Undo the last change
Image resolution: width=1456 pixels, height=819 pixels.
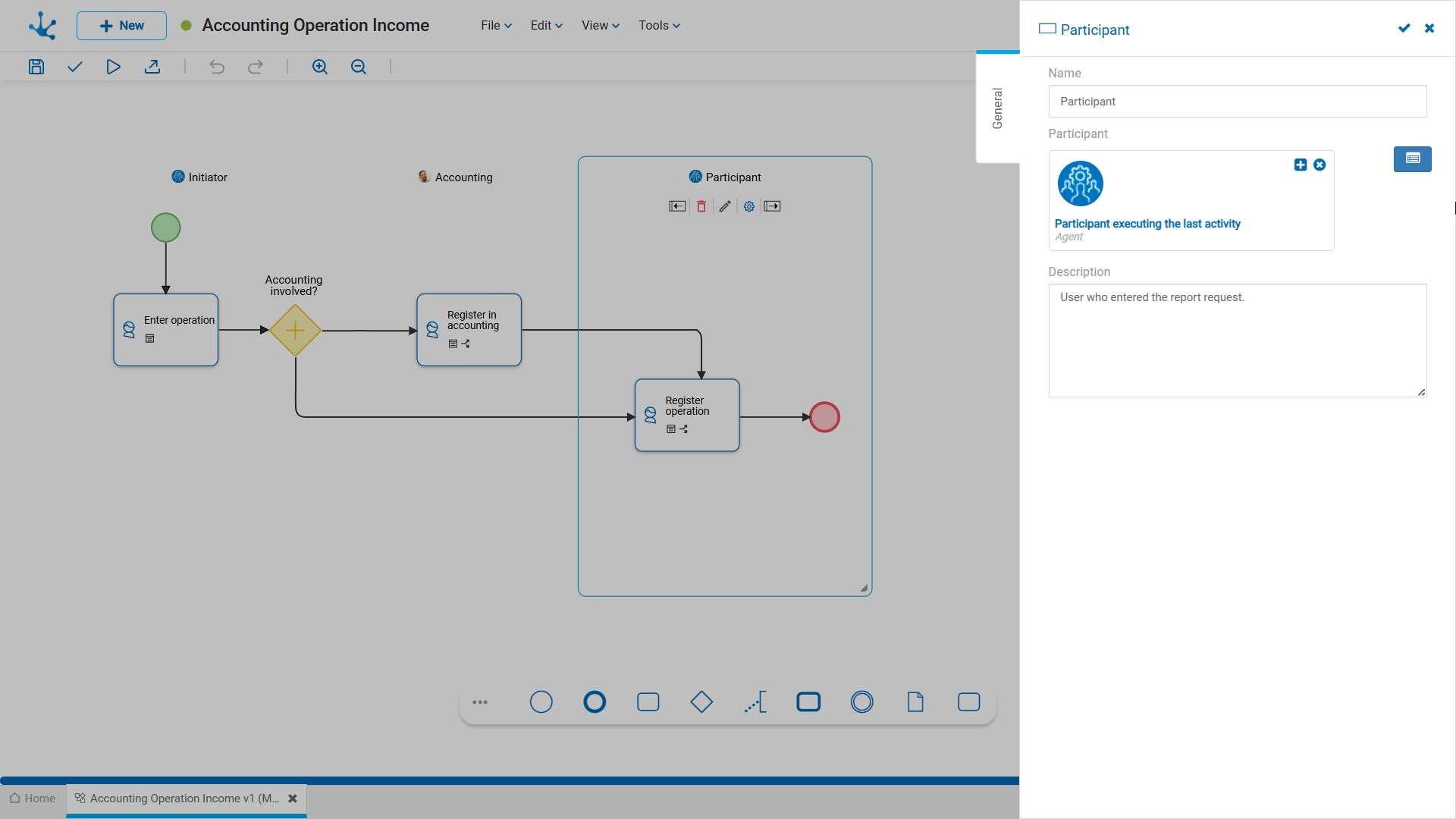[217, 67]
